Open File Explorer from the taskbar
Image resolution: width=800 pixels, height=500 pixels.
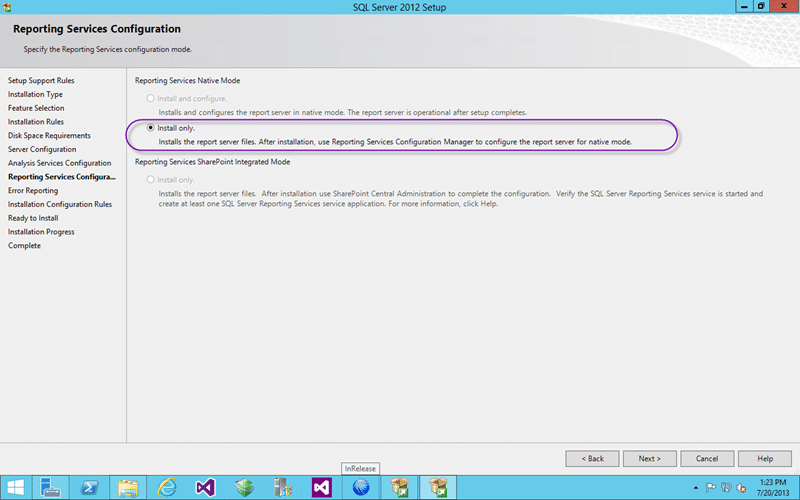pos(128,488)
